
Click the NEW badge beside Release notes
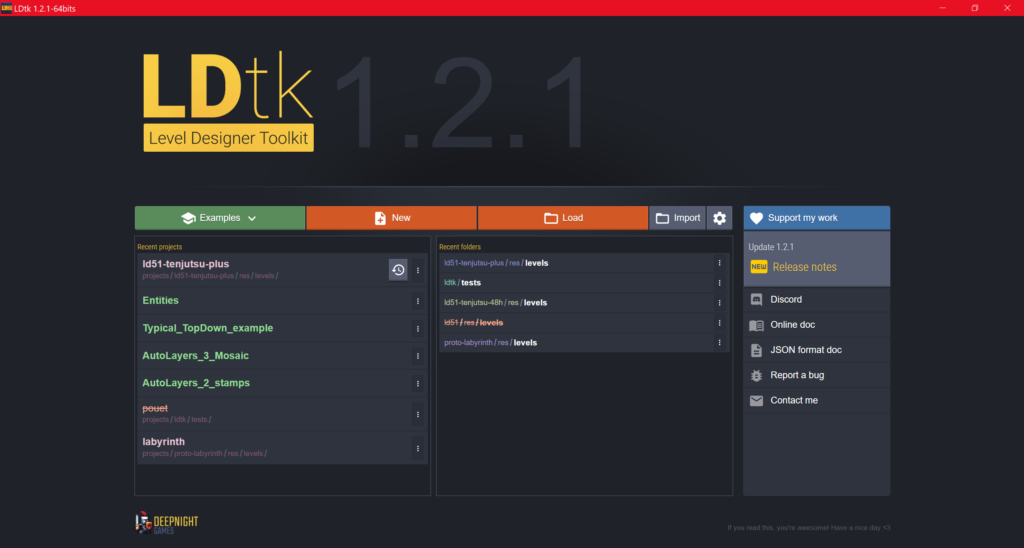[759, 266]
